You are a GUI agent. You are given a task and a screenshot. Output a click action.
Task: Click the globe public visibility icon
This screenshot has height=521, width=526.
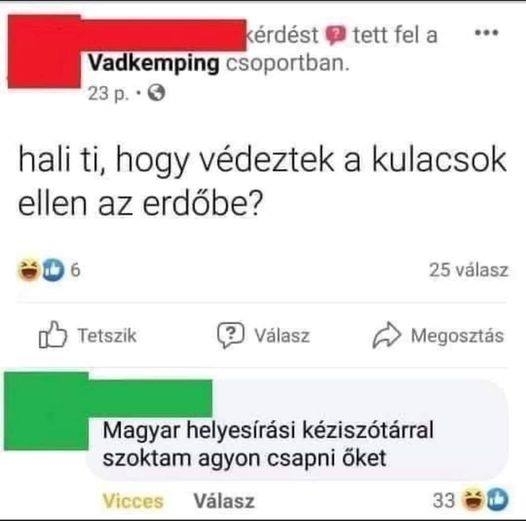157,93
